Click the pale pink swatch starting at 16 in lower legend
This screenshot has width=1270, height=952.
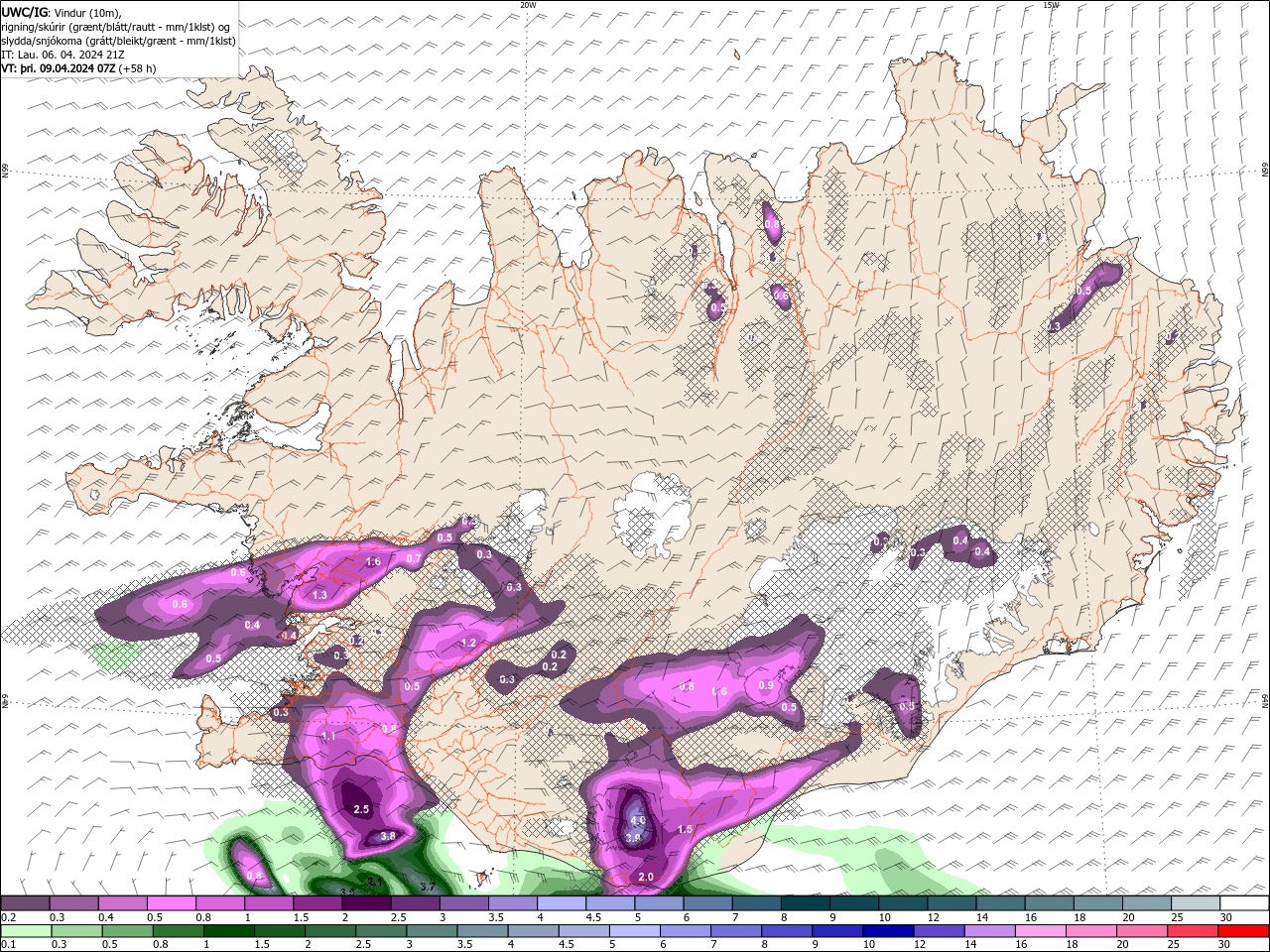(x=1040, y=931)
